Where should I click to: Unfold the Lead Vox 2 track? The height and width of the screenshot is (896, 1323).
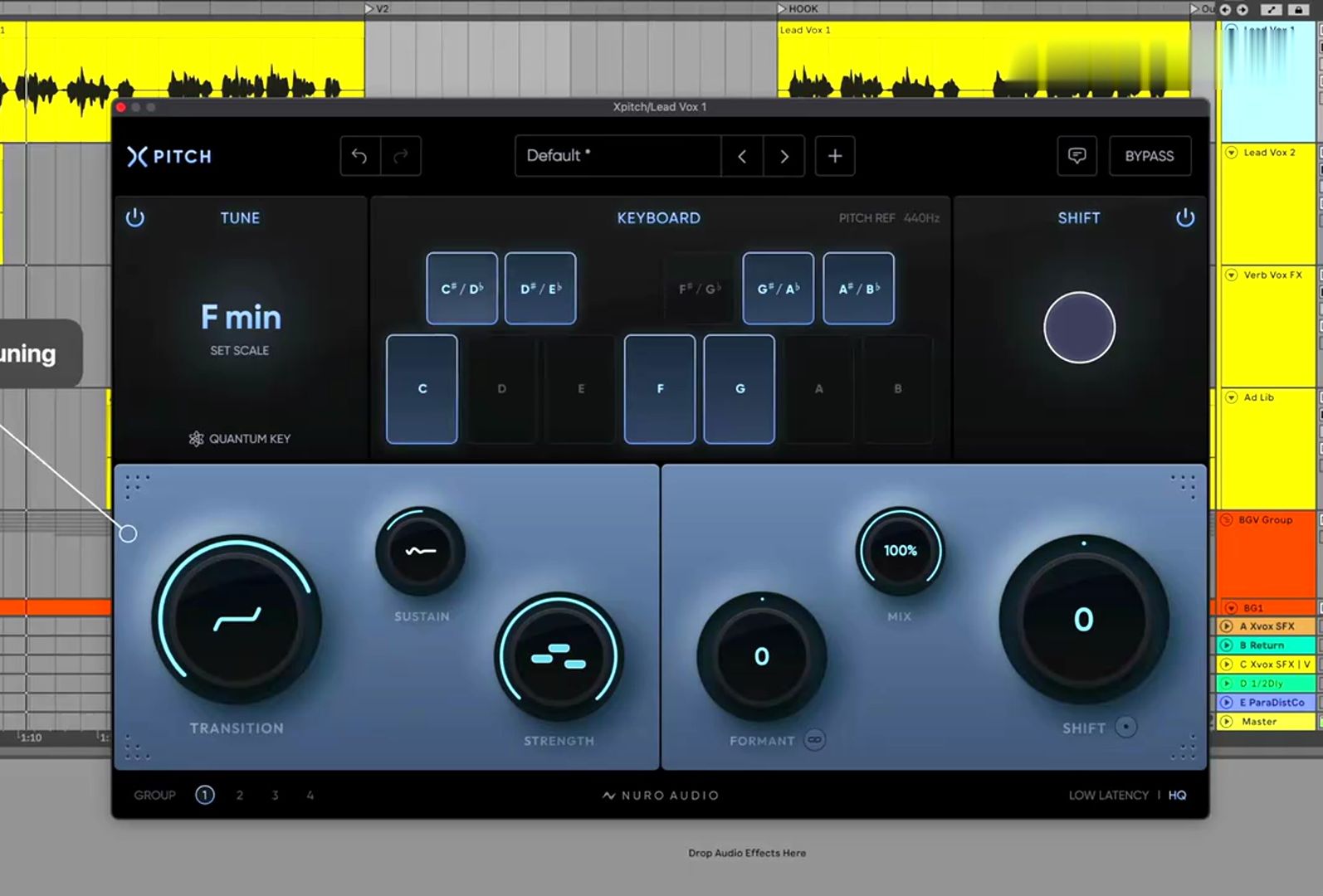coord(1232,153)
